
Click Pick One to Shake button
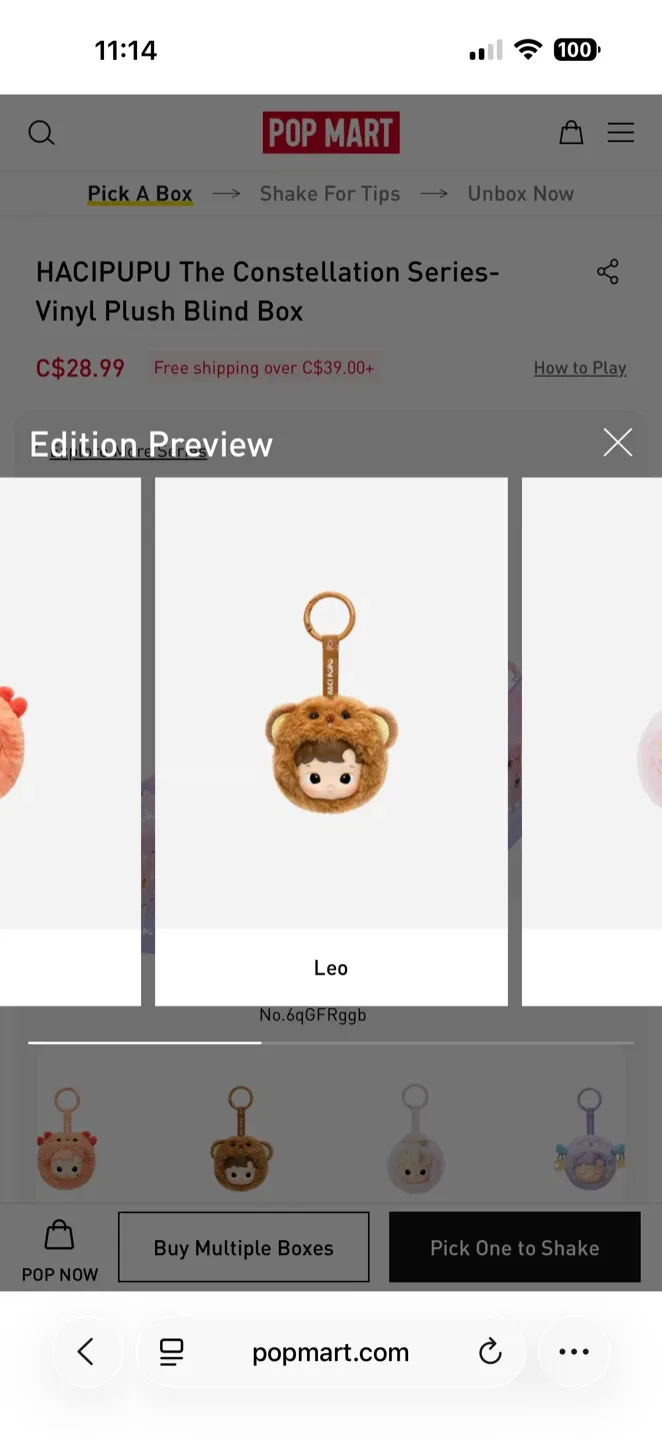(x=515, y=1247)
